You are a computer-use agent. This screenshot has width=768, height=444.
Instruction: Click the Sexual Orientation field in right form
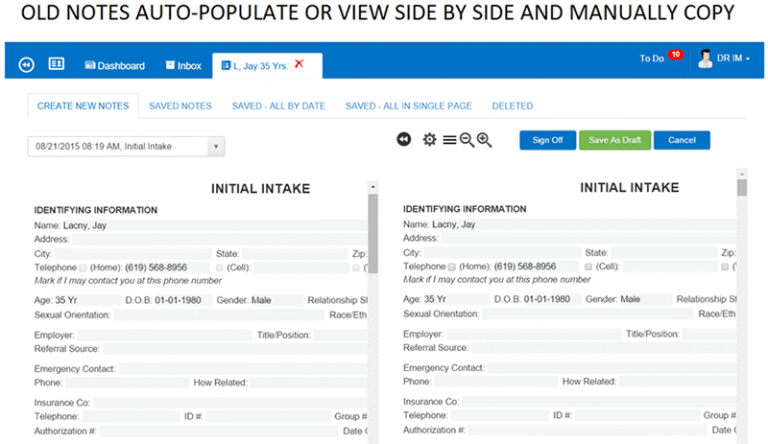coord(588,314)
